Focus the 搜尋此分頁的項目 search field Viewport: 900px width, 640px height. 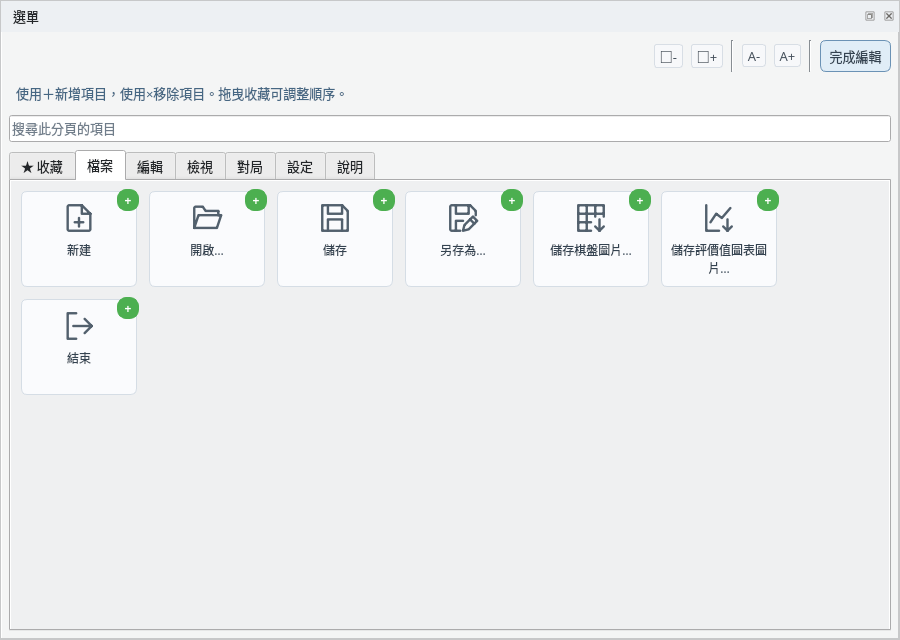[450, 129]
